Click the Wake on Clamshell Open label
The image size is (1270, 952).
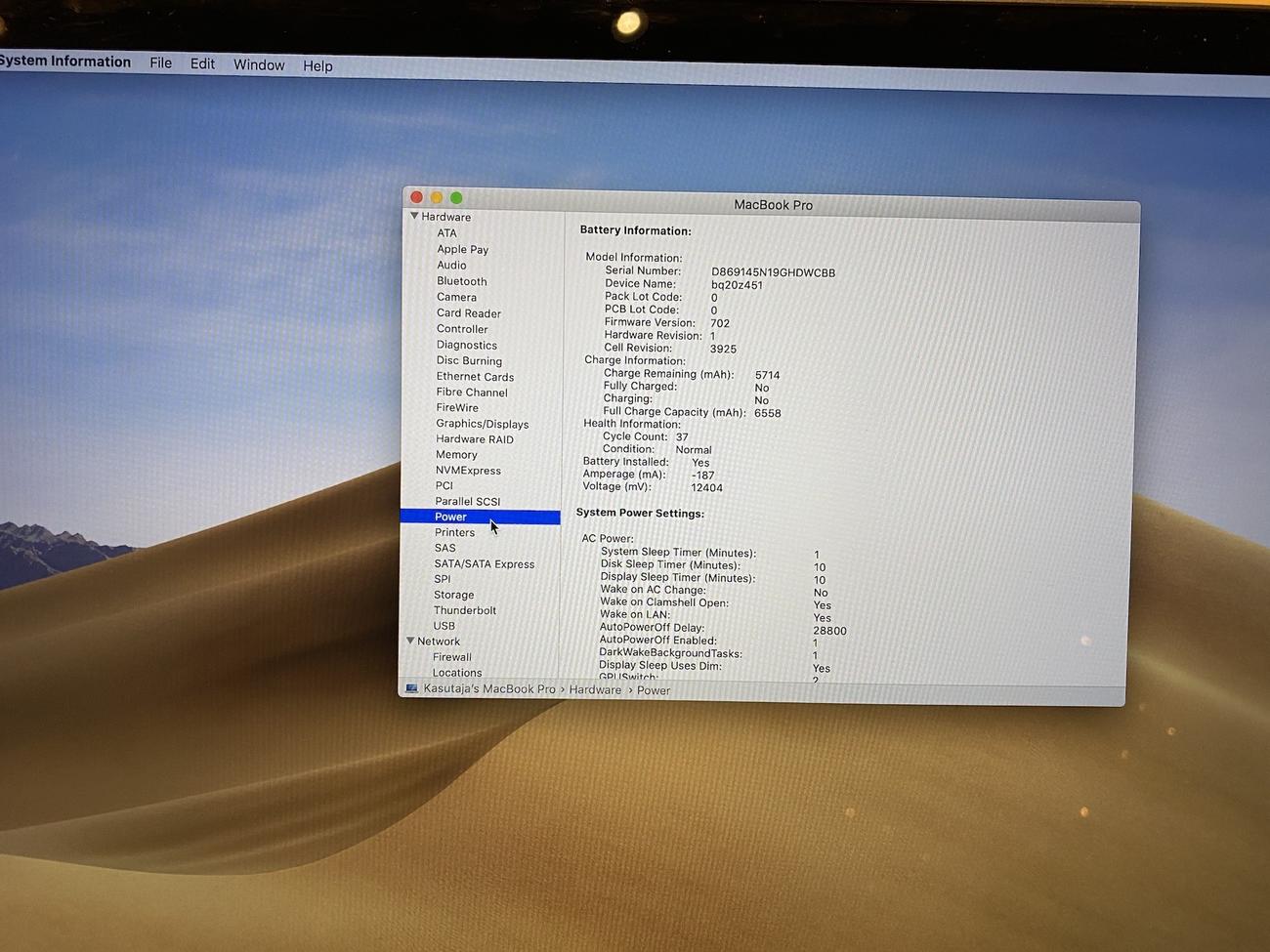point(664,602)
